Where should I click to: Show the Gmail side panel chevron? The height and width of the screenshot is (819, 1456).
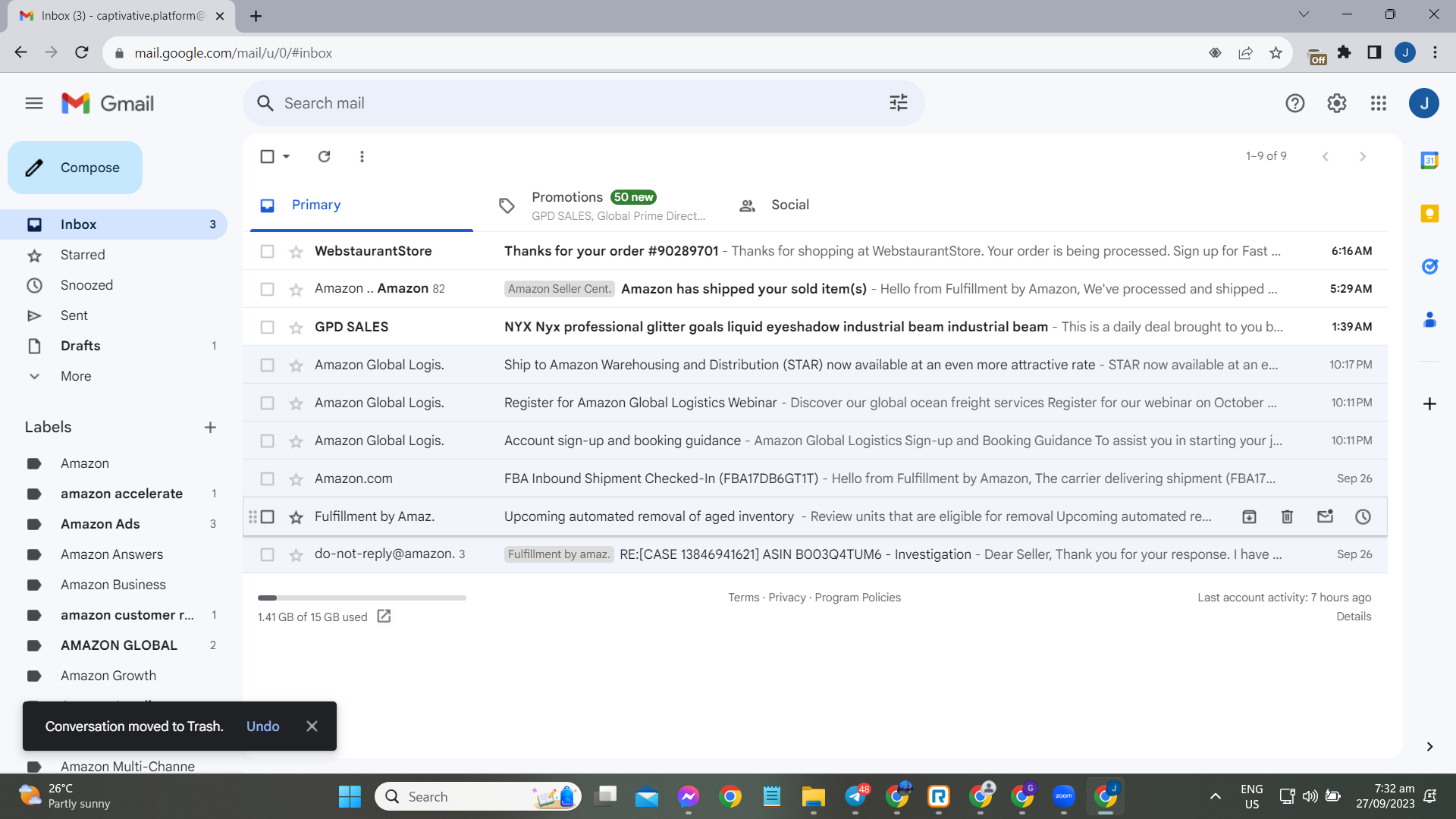click(1429, 747)
